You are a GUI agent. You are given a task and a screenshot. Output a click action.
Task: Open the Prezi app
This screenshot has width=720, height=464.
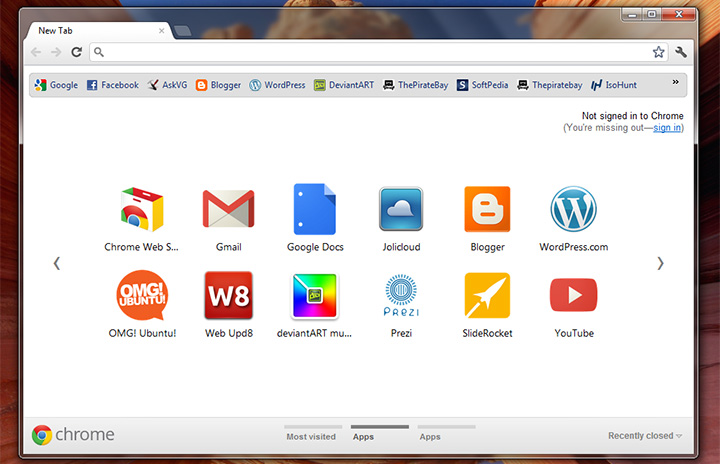coord(400,296)
